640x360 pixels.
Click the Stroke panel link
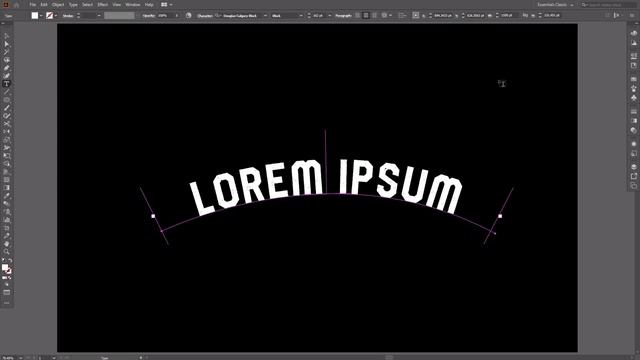point(68,16)
